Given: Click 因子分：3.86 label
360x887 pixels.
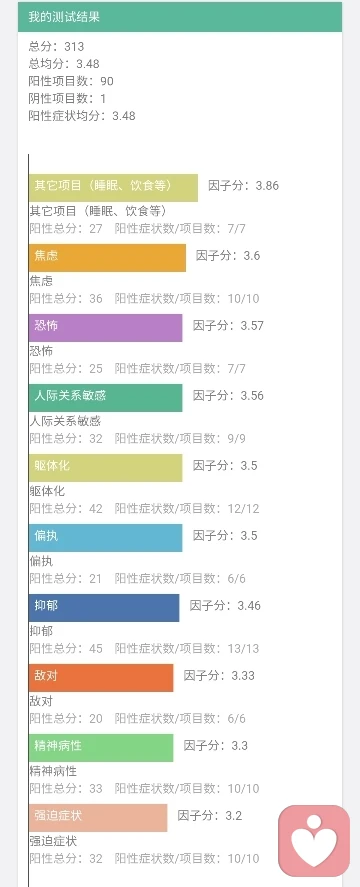Looking at the screenshot, I should [x=243, y=186].
